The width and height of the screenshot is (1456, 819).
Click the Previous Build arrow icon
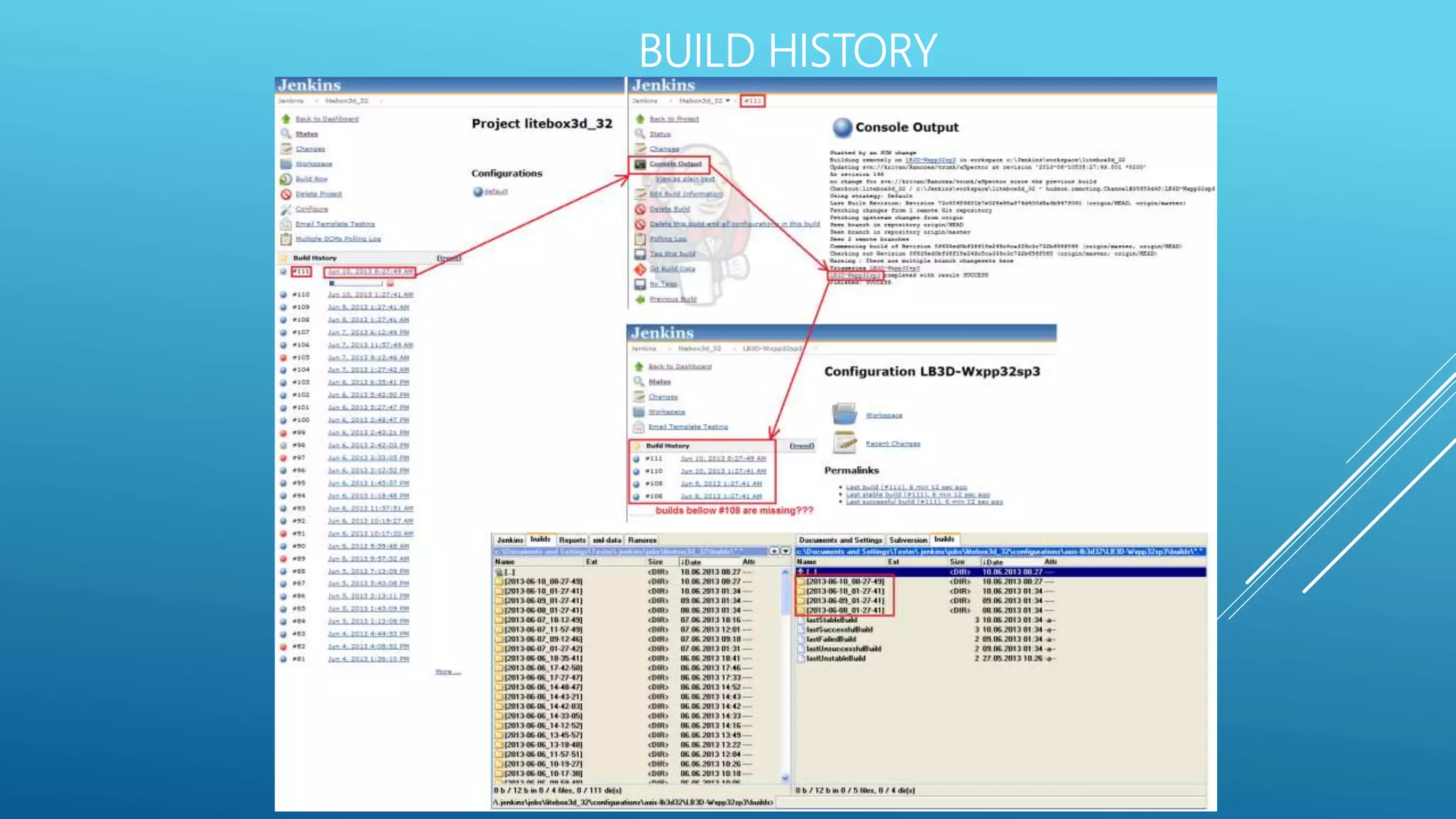640,299
